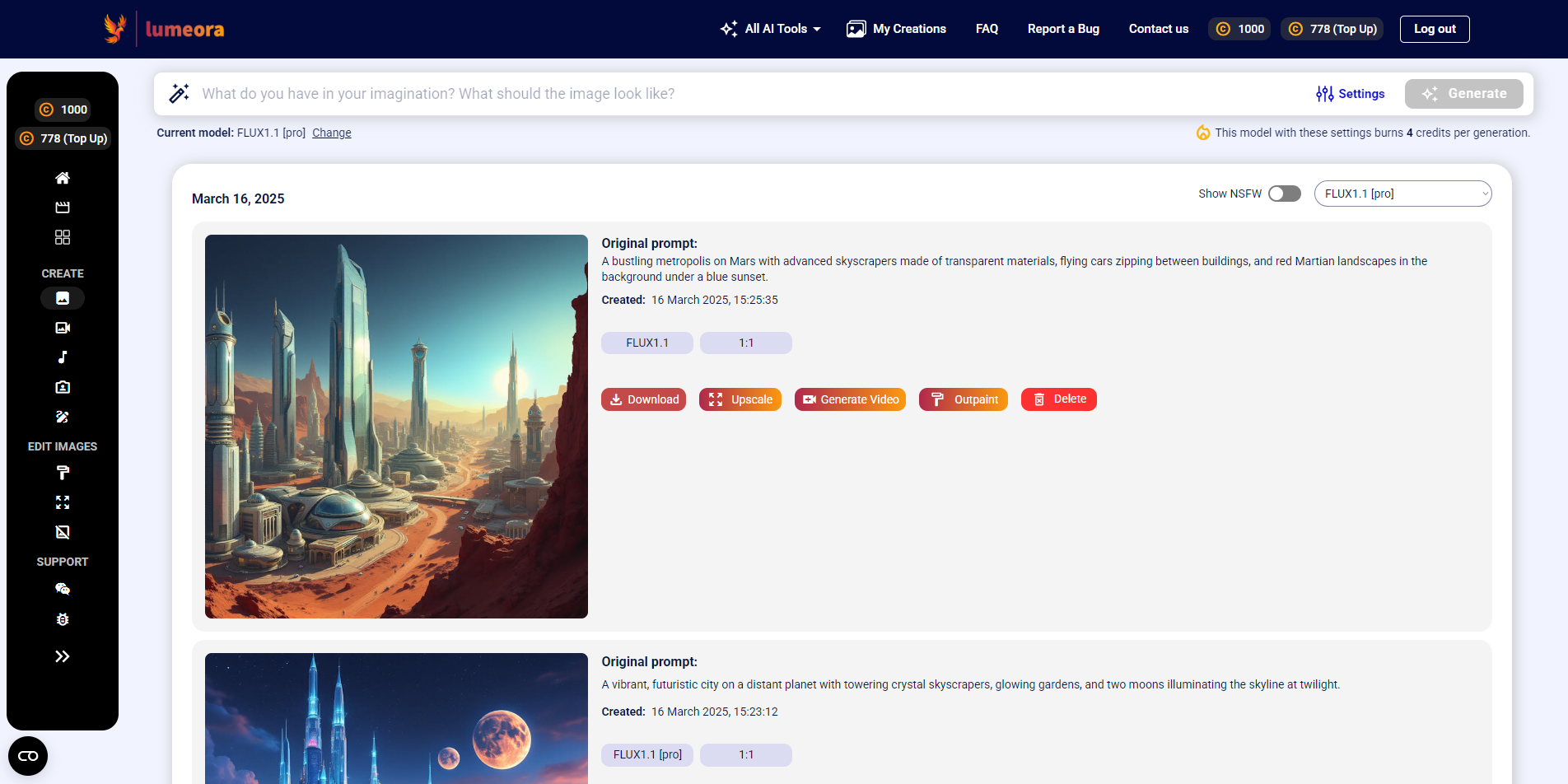Click the Mars metropolis prompt text
This screenshot has height=784, width=1568.
[1014, 268]
